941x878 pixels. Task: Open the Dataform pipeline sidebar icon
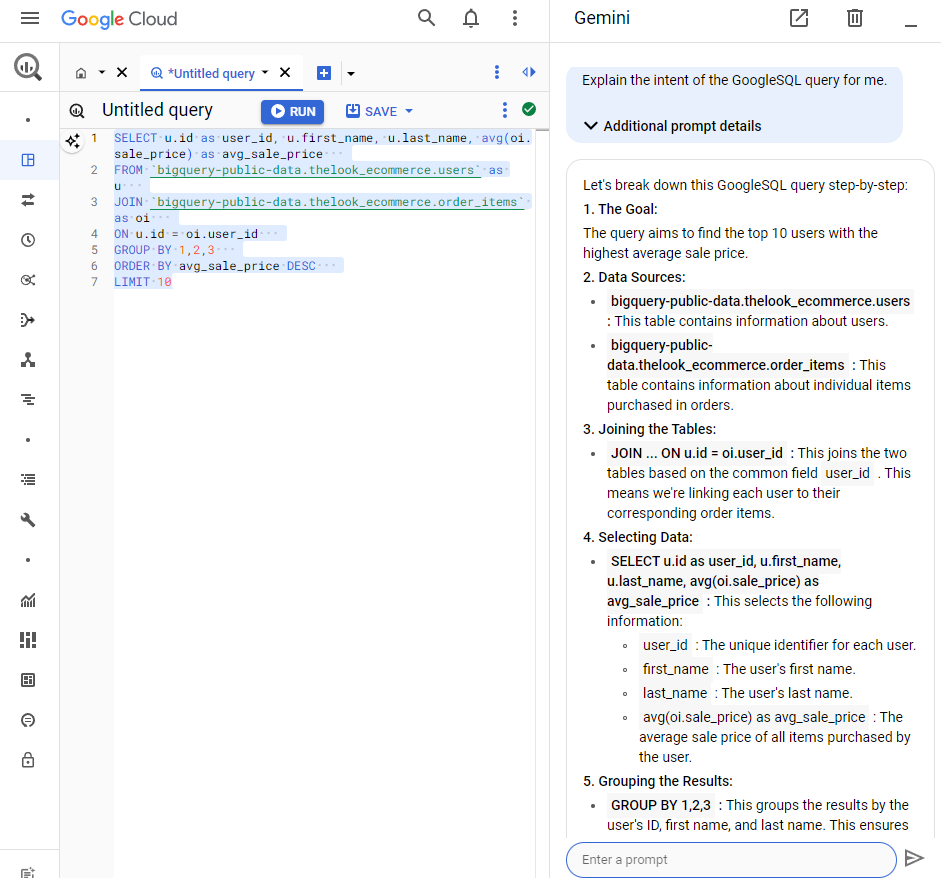click(28, 320)
